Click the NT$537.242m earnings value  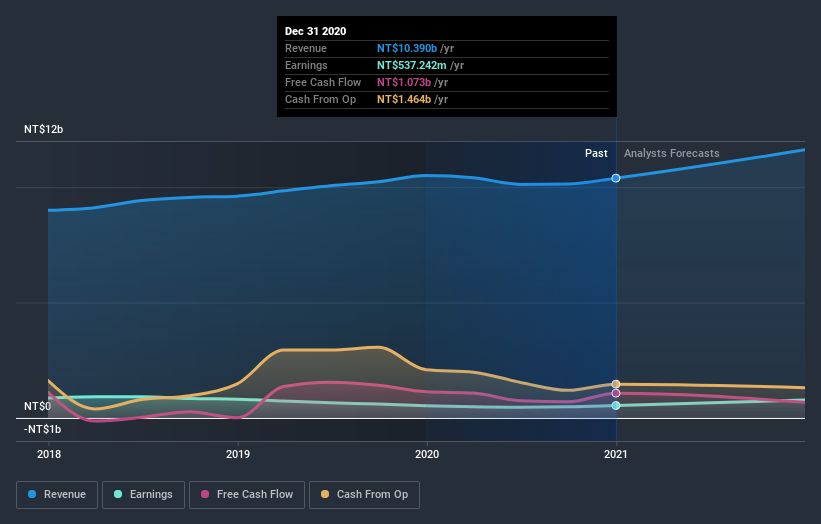click(x=412, y=65)
